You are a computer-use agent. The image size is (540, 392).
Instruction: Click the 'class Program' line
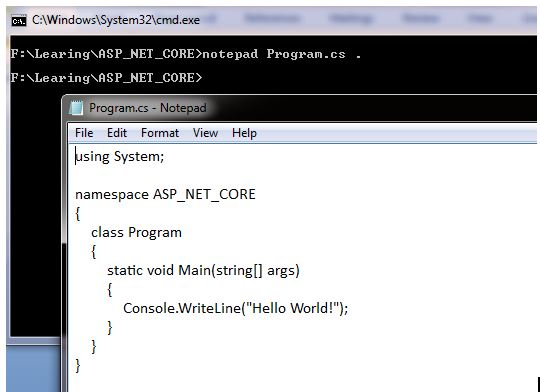[136, 233]
